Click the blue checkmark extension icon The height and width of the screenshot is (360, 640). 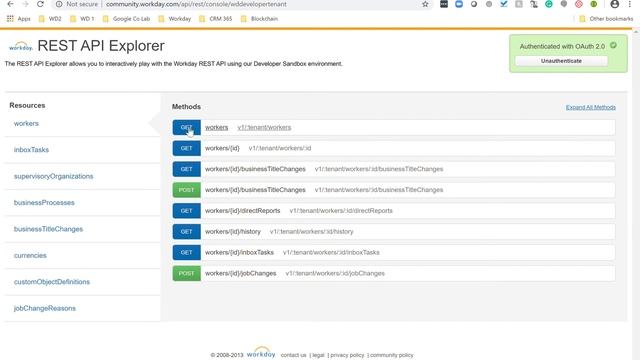(x=504, y=4)
